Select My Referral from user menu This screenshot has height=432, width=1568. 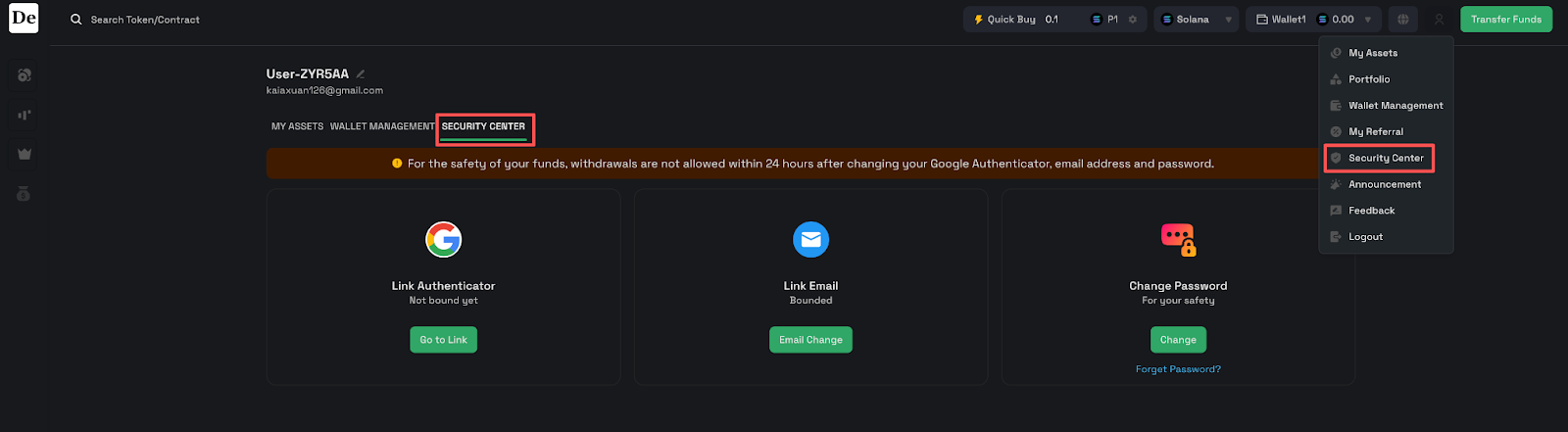pyautogui.click(x=1375, y=131)
